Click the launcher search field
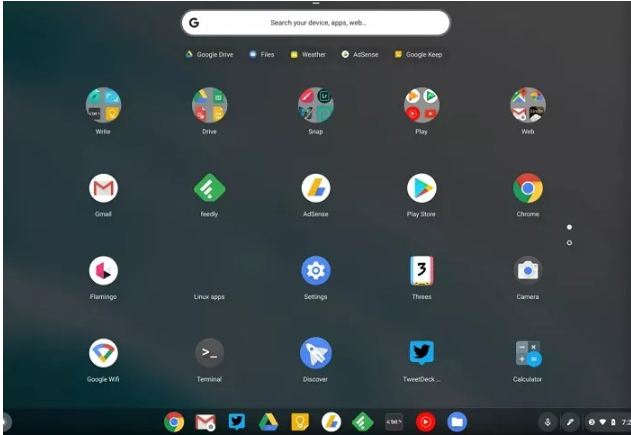 (x=316, y=23)
